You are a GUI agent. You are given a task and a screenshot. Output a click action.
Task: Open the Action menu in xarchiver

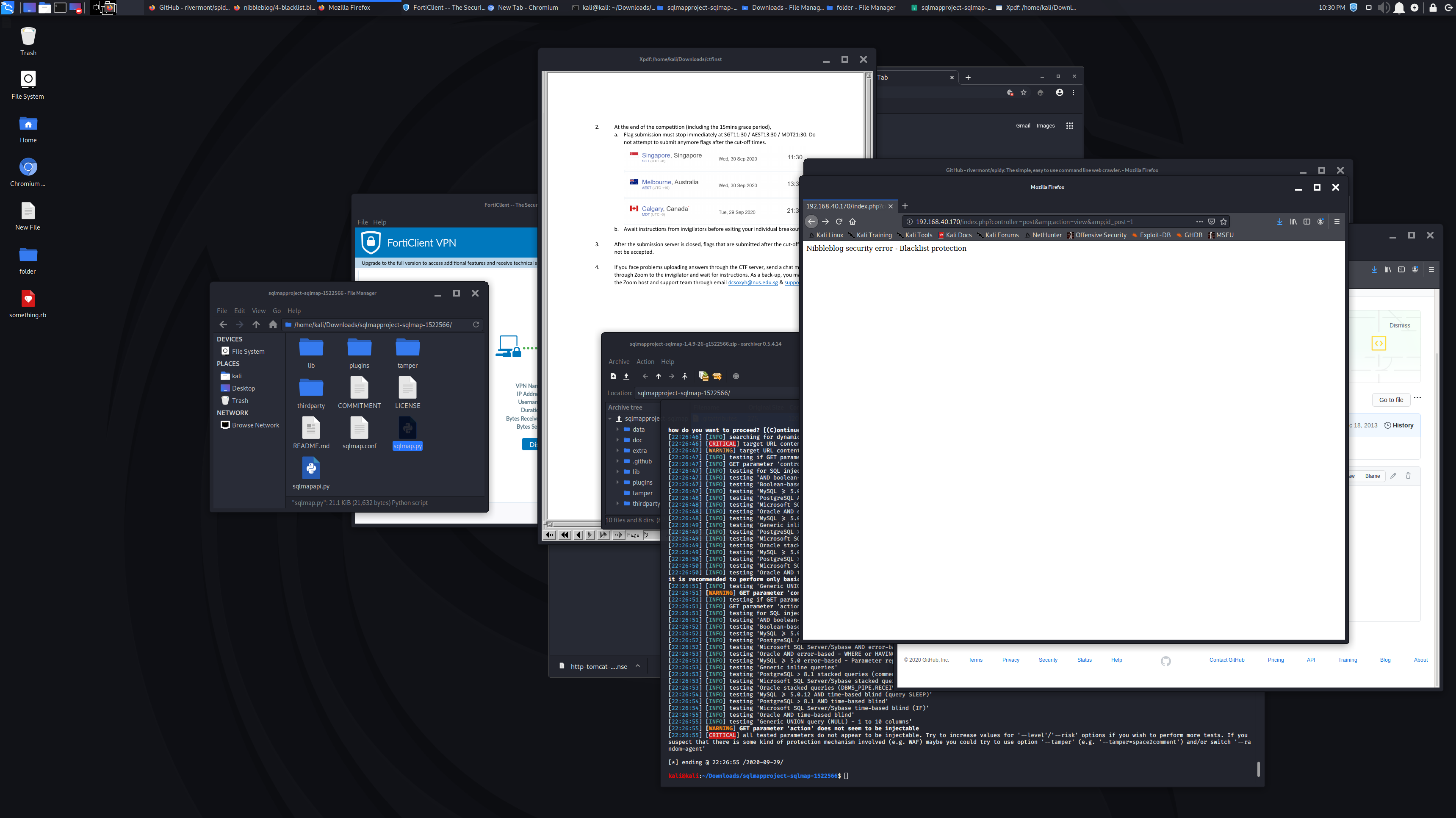645,362
